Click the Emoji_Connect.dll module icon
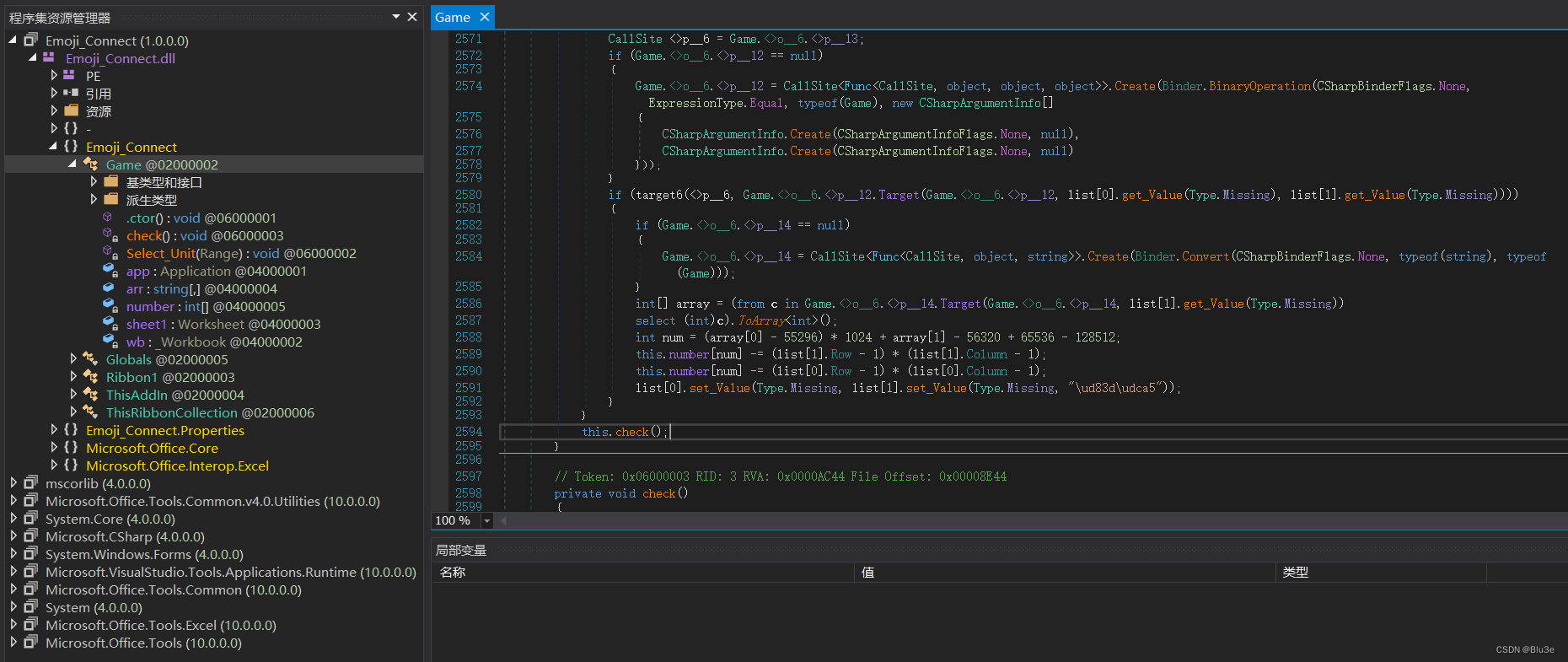 [49, 57]
